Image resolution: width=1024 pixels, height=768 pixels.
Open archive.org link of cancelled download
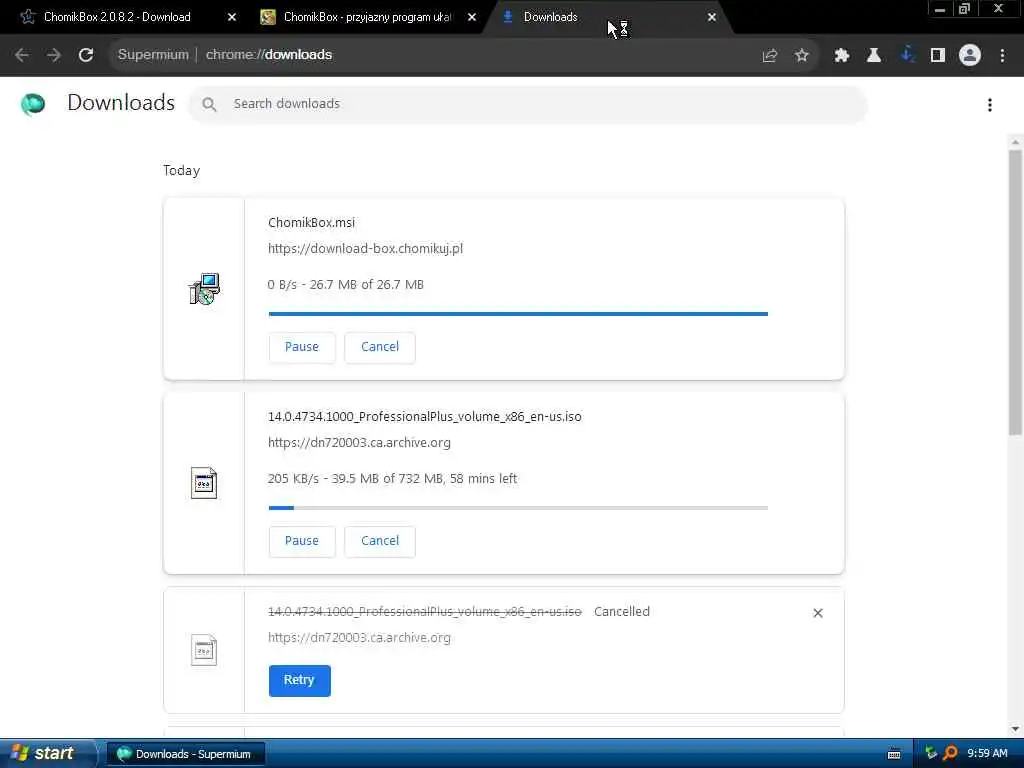(x=359, y=637)
